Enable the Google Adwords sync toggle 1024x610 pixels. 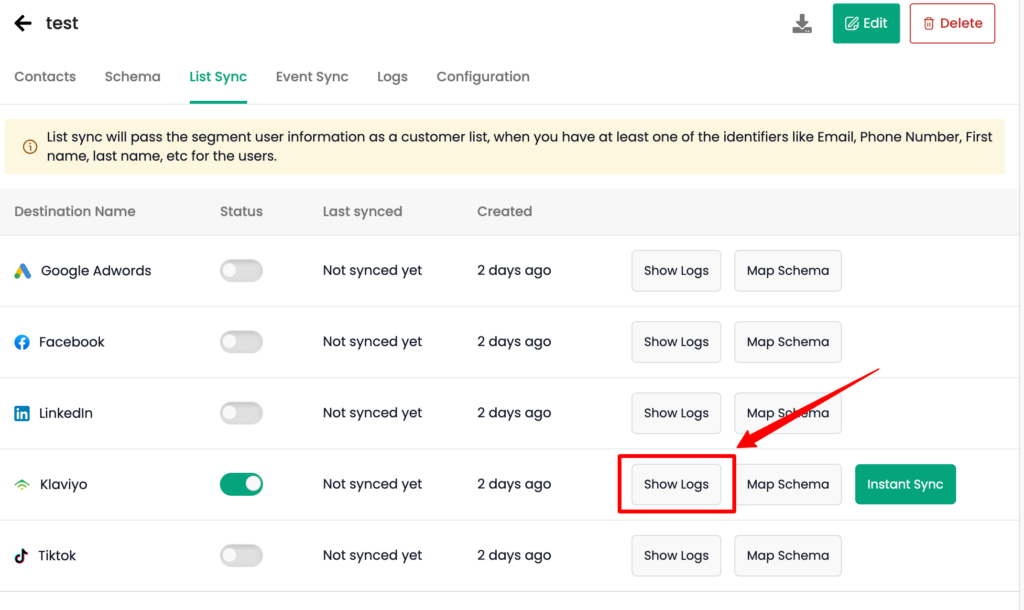click(242, 270)
